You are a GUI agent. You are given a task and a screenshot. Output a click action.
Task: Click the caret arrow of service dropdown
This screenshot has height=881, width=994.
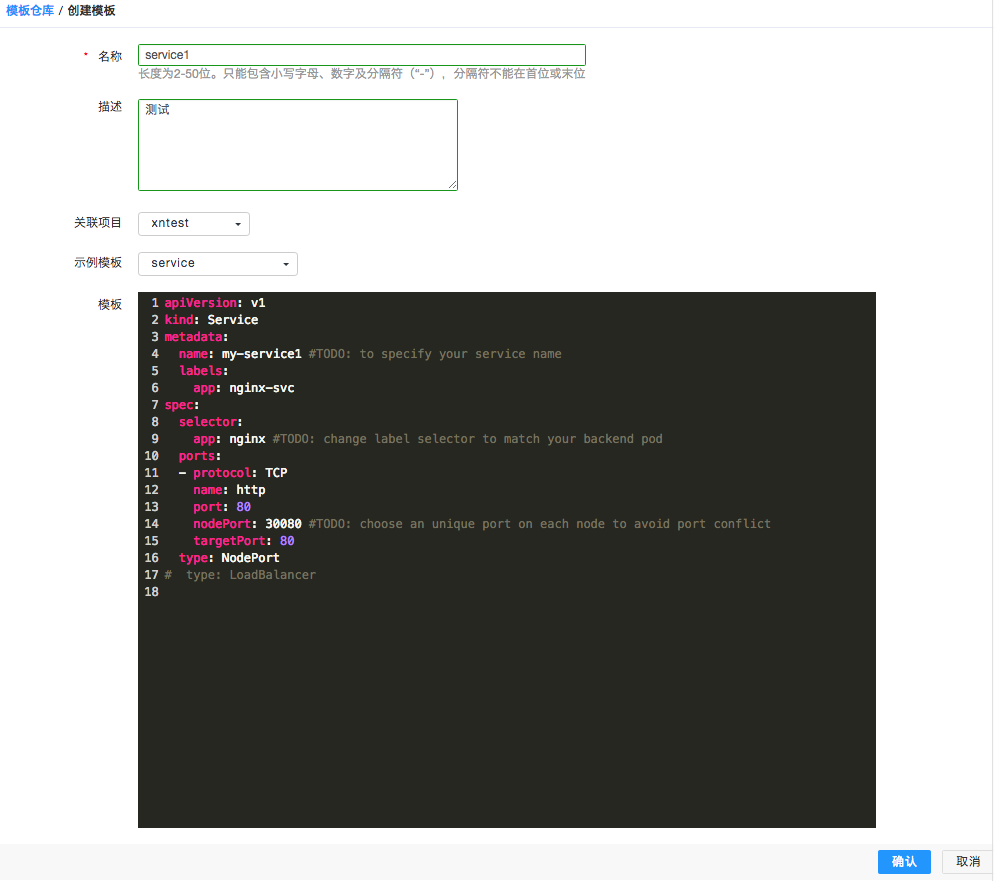285,265
